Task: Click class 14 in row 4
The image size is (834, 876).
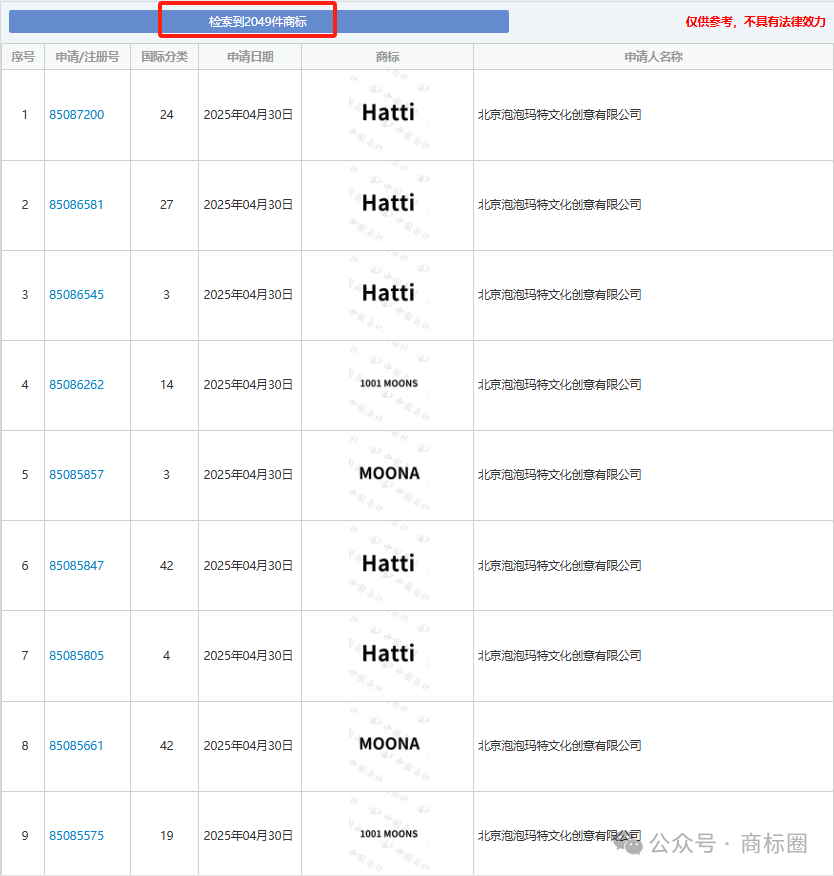Action: pos(166,384)
